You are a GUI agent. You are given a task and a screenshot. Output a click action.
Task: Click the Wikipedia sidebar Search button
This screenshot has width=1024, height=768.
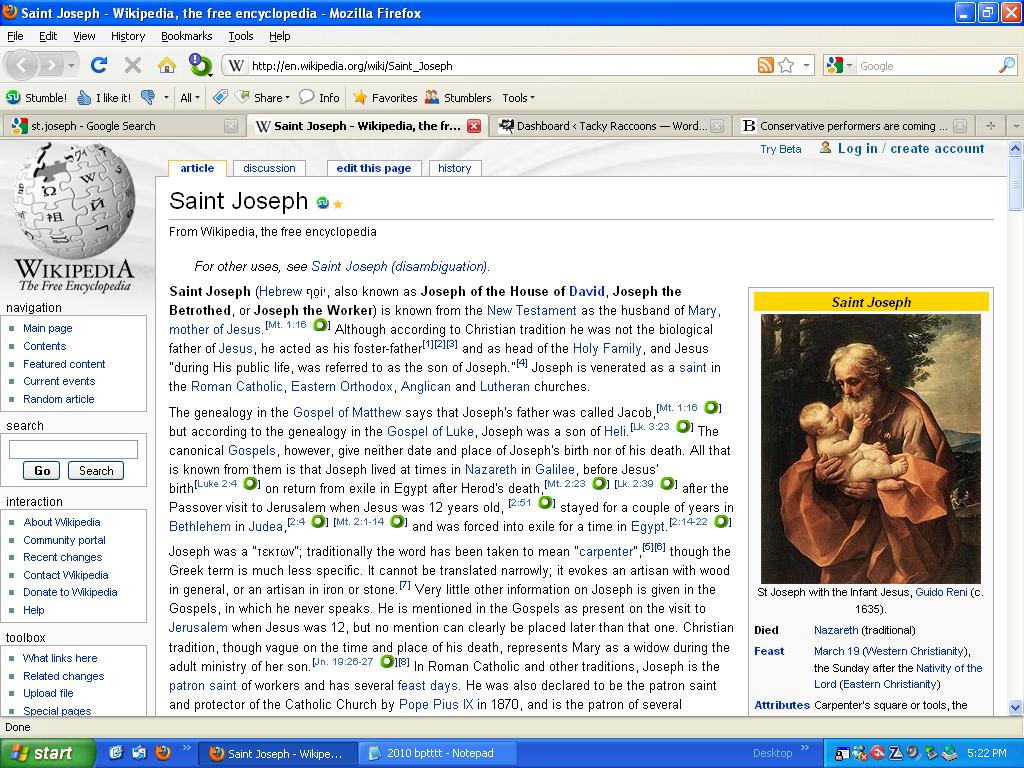(x=96, y=470)
